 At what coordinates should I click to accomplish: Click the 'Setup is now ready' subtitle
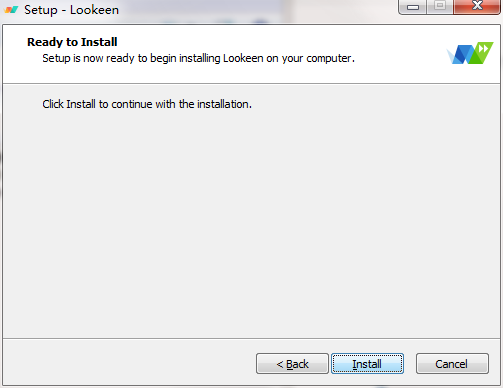(x=198, y=58)
